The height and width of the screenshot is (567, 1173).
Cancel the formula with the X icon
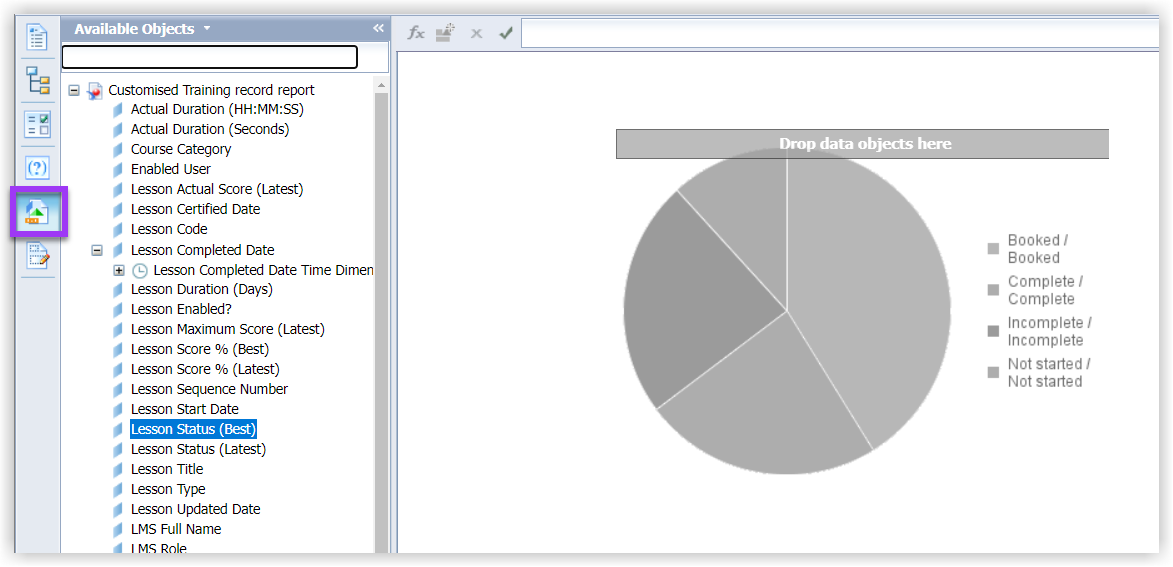click(476, 33)
